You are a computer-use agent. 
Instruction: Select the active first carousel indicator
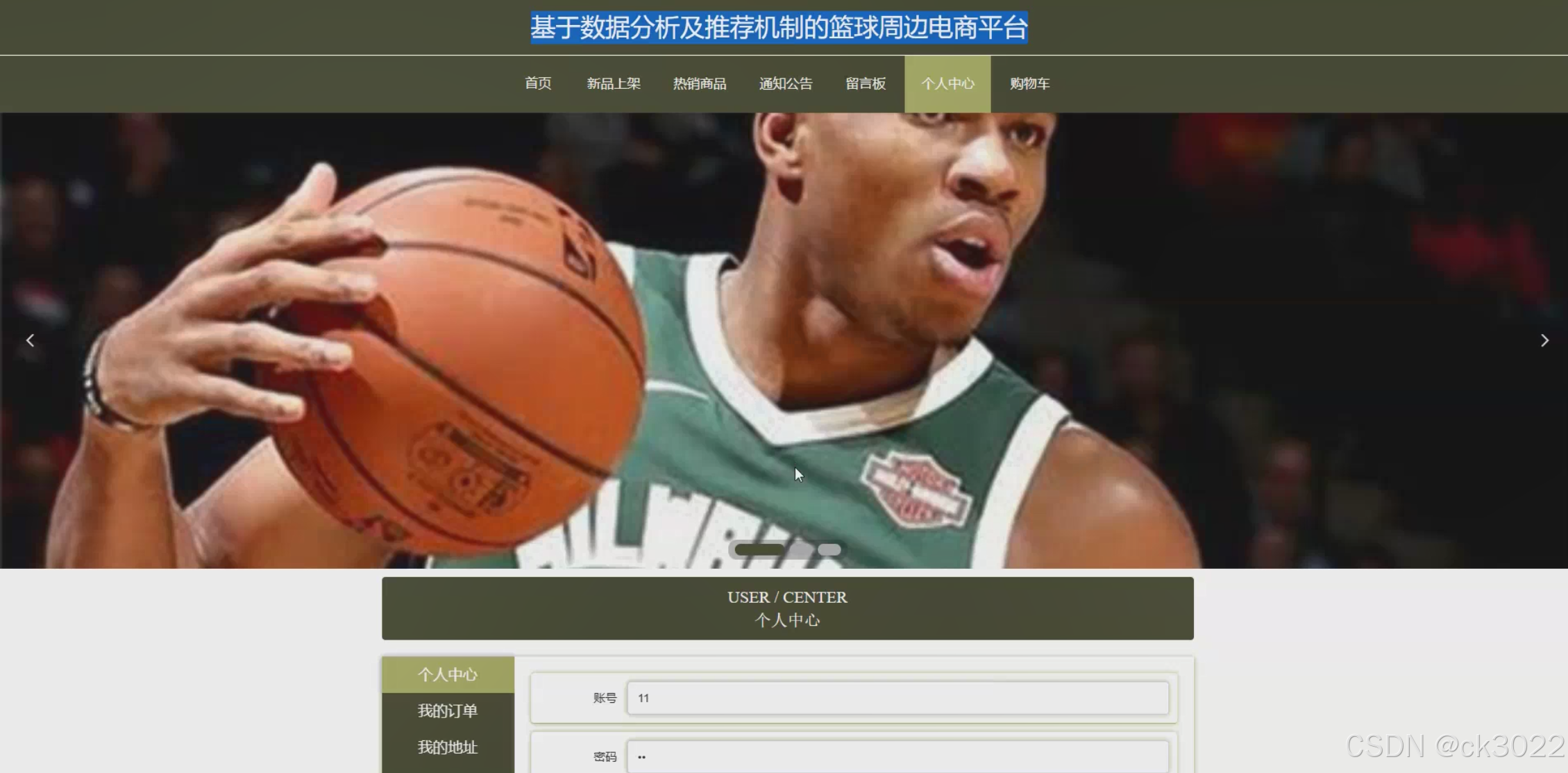pyautogui.click(x=759, y=549)
